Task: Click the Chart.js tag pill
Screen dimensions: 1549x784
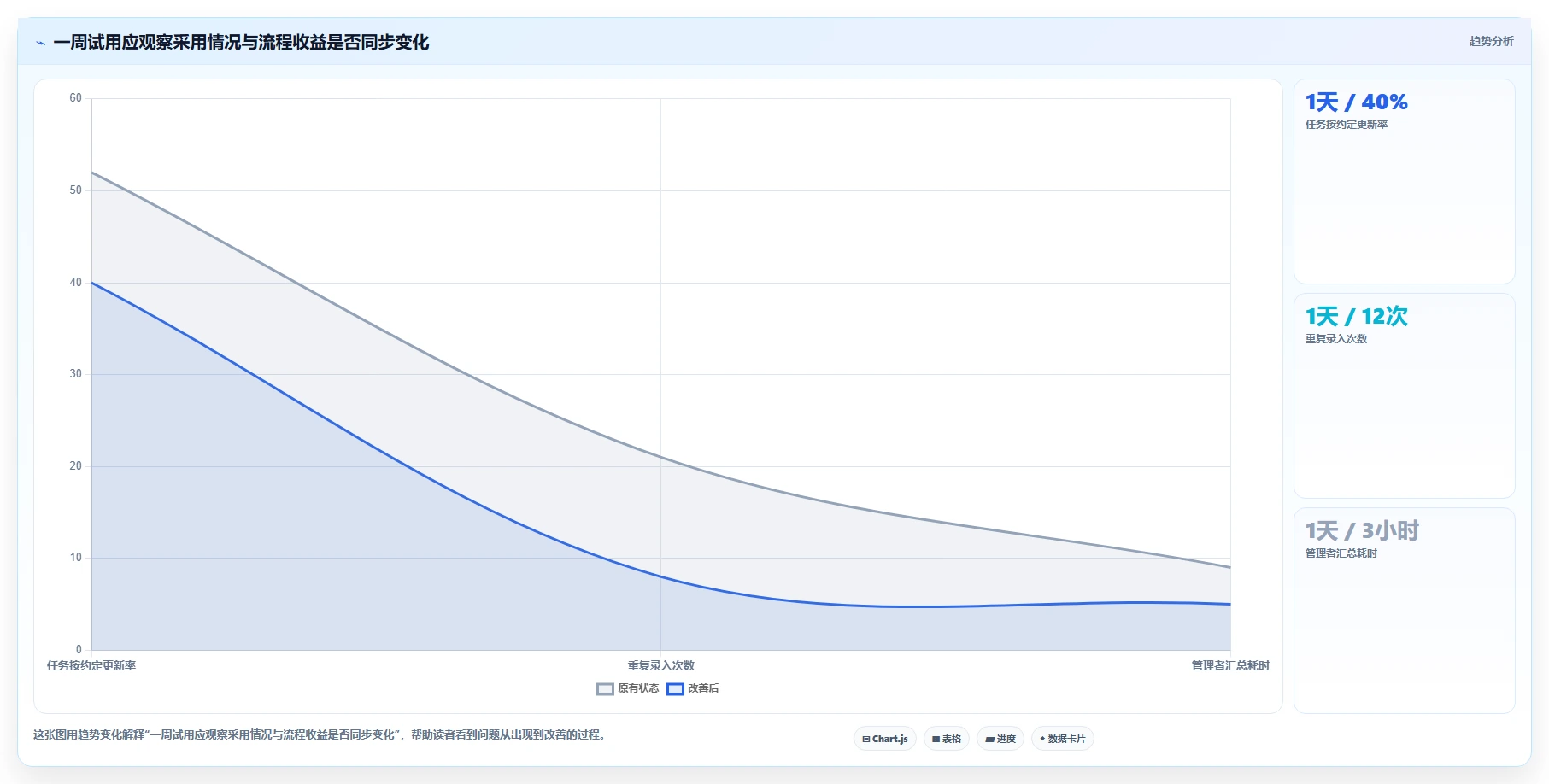Action: (884, 739)
